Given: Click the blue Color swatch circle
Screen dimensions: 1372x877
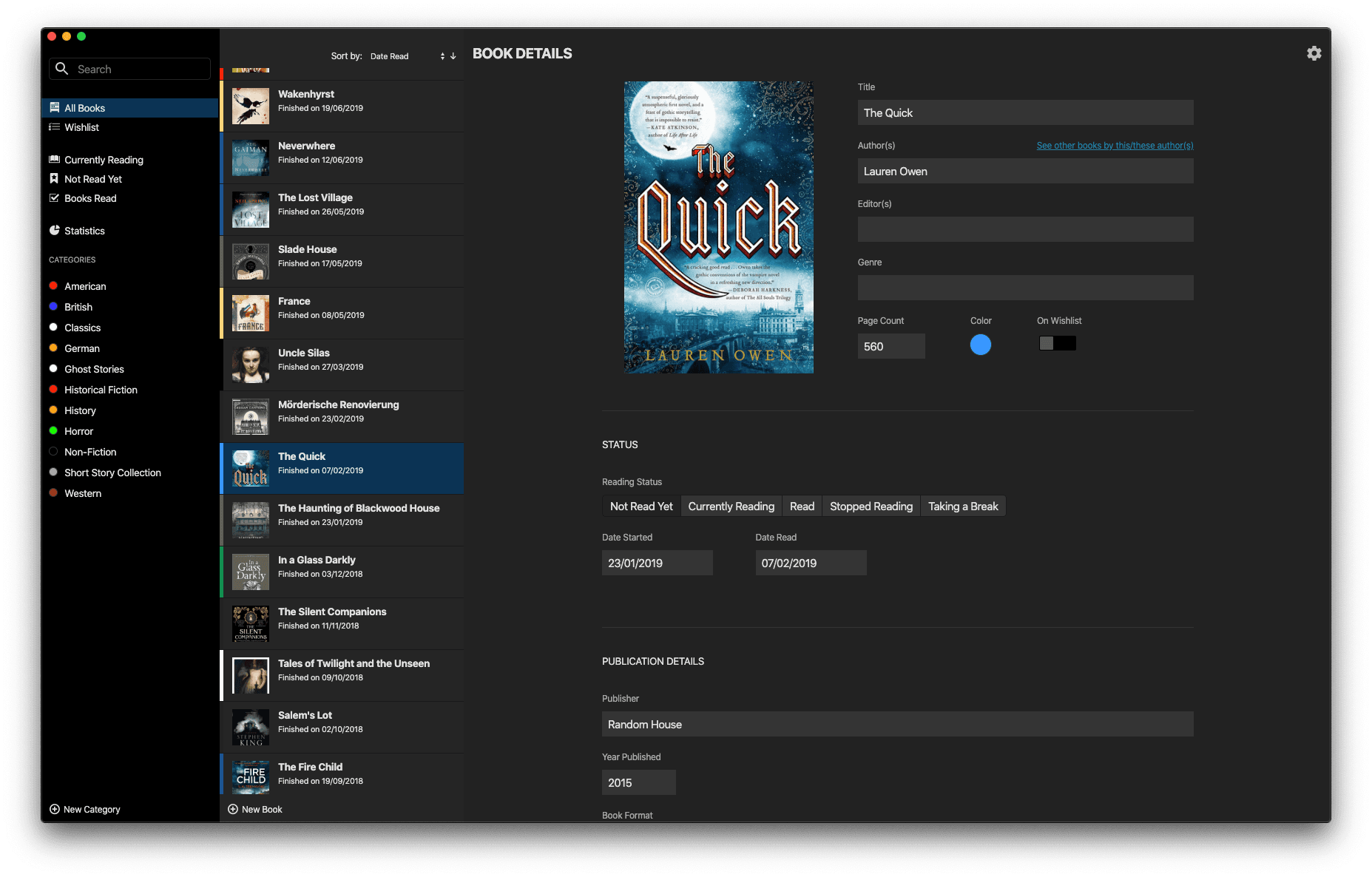Looking at the screenshot, I should (x=980, y=345).
